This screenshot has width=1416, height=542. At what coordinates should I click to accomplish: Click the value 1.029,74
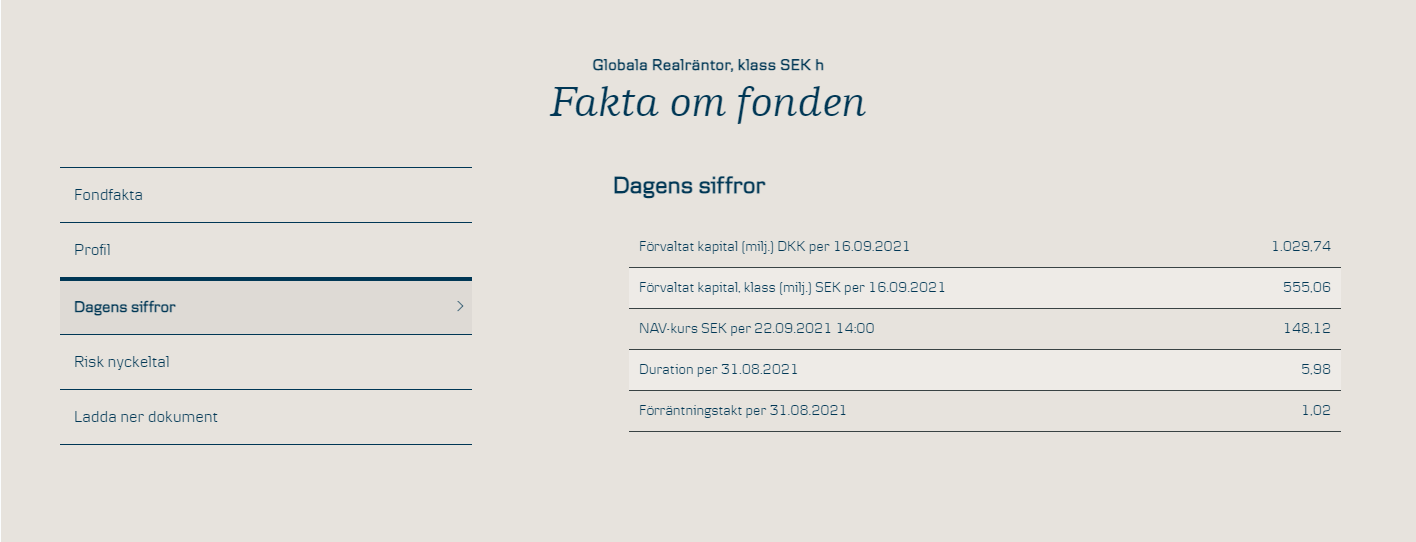[1301, 246]
